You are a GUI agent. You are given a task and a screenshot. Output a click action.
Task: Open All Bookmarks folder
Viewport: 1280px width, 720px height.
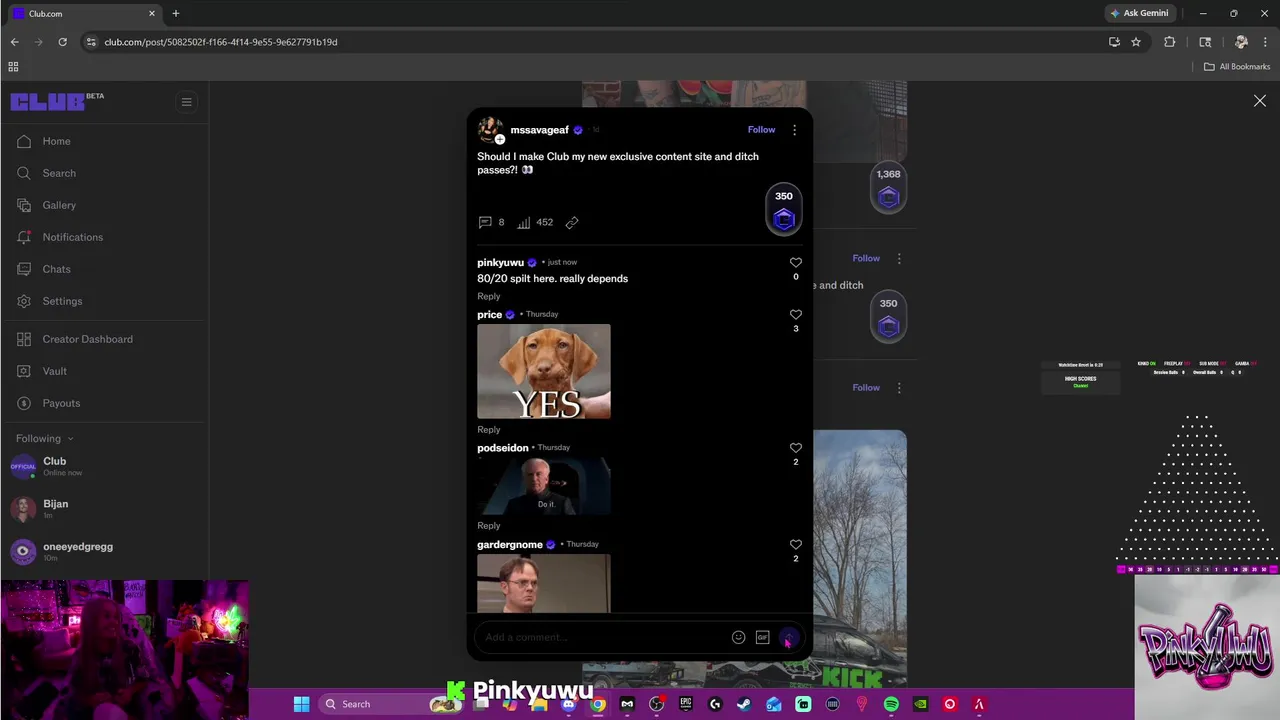point(1236,67)
